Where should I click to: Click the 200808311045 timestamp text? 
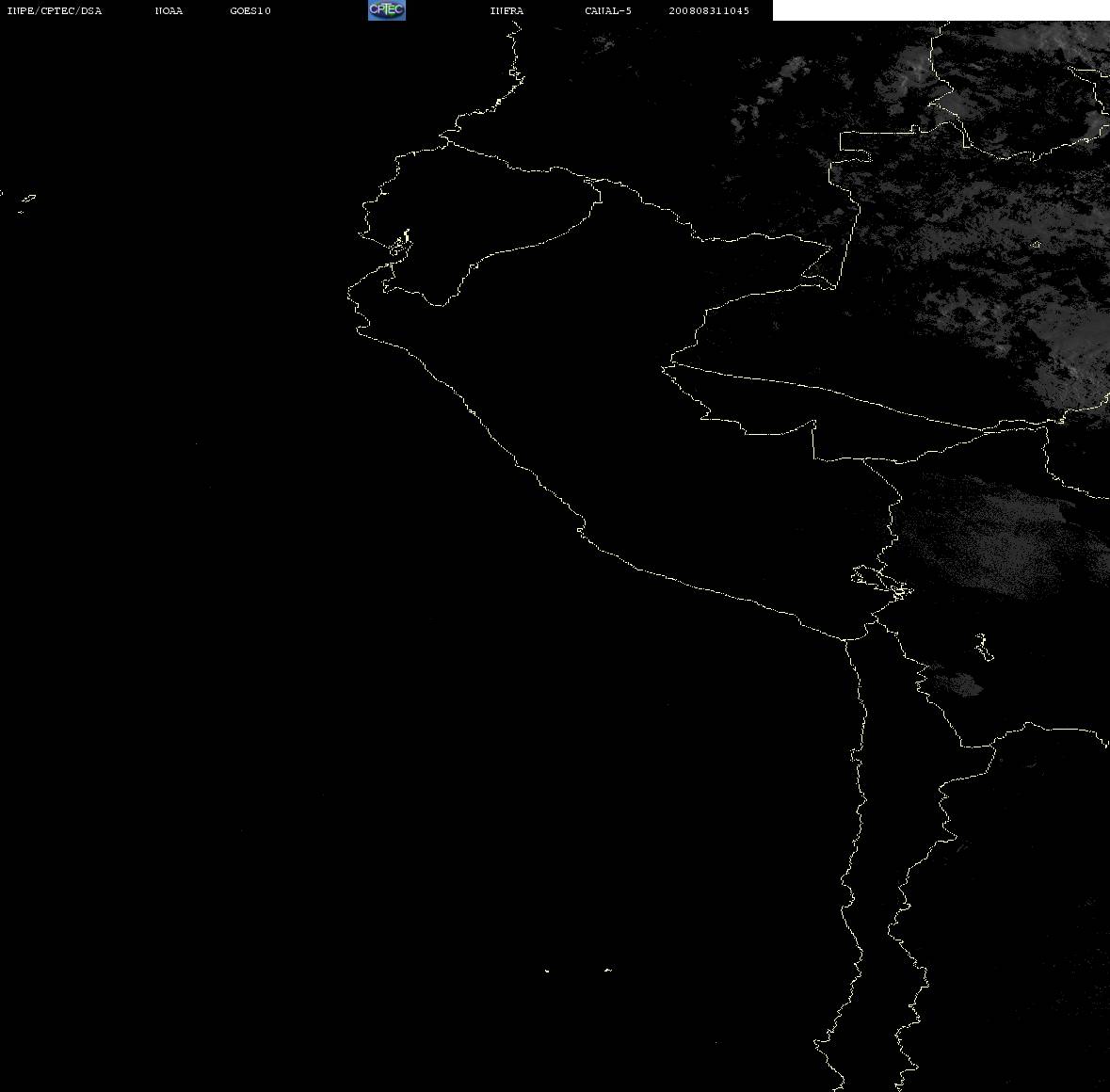click(709, 10)
